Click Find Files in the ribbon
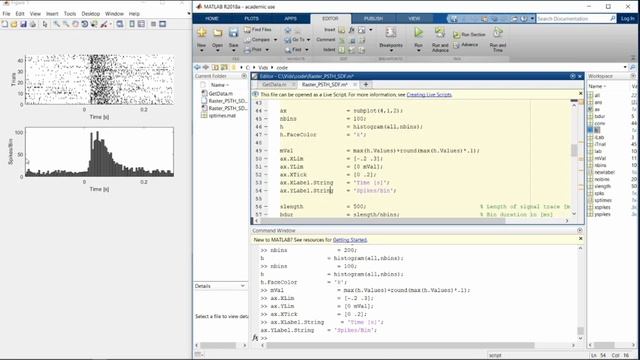The image size is (640, 360). point(258,29)
